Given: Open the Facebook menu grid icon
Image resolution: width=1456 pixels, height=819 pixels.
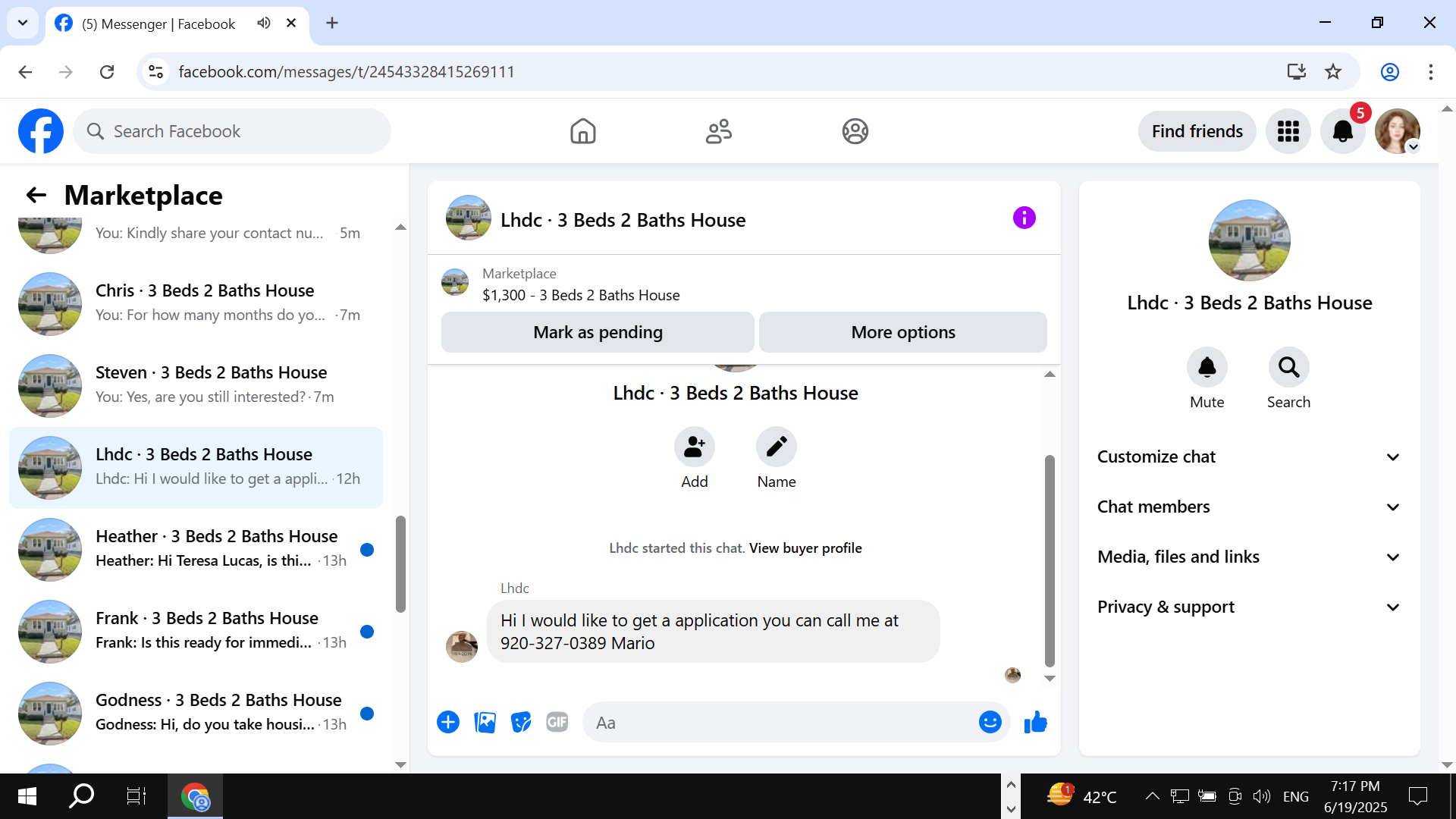Looking at the screenshot, I should coord(1288,131).
